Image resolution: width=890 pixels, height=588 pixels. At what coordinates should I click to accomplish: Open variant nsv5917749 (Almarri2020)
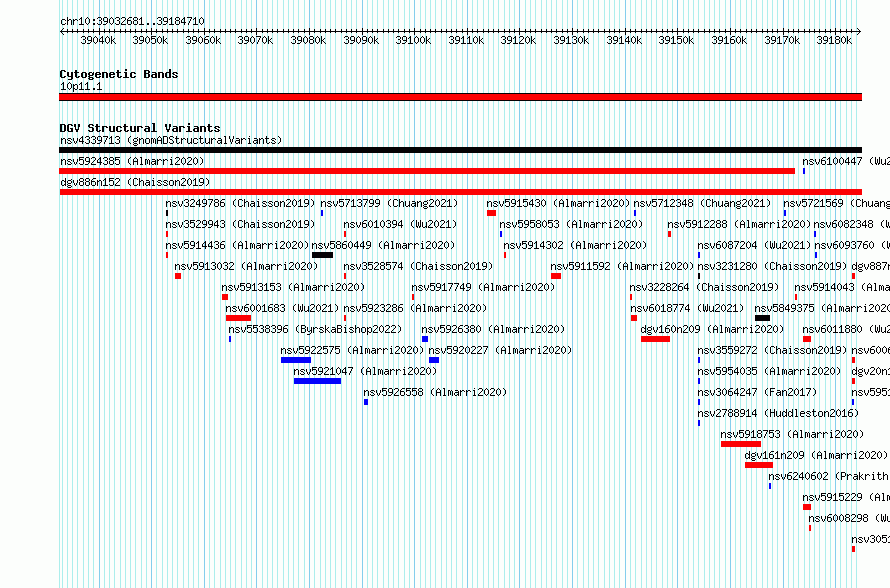point(483,287)
